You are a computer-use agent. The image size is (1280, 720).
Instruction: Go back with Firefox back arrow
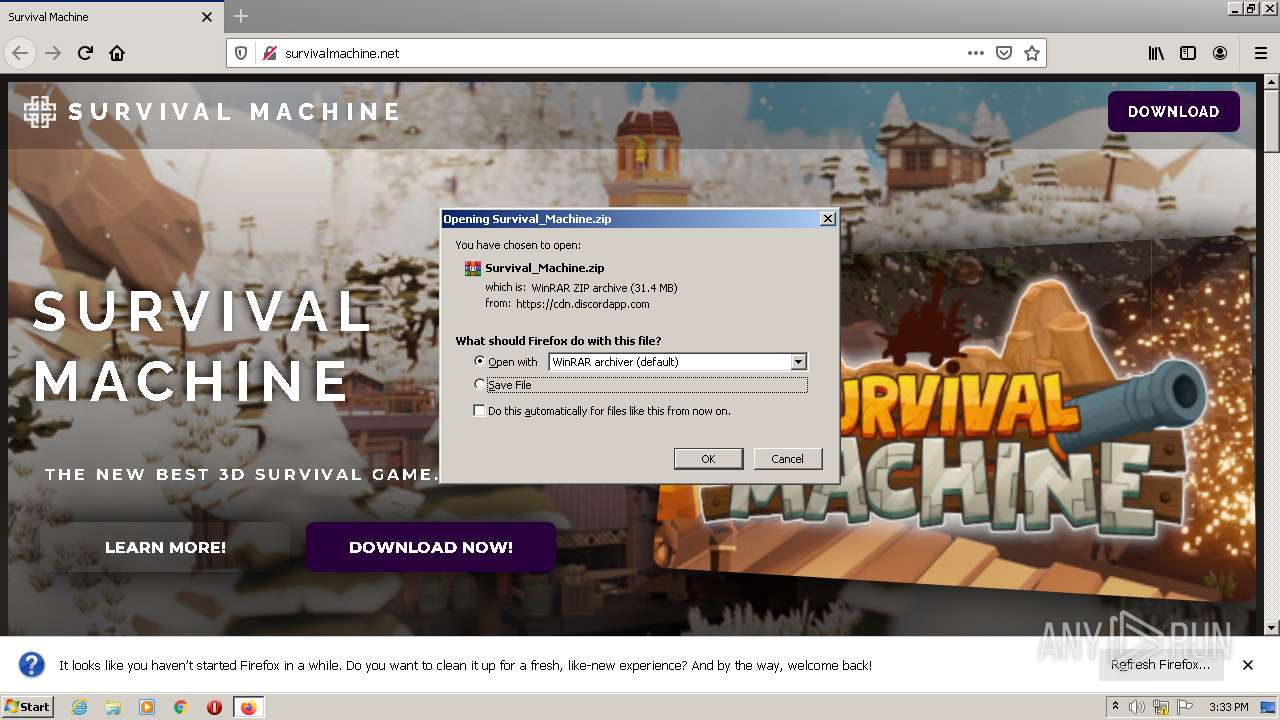point(20,53)
